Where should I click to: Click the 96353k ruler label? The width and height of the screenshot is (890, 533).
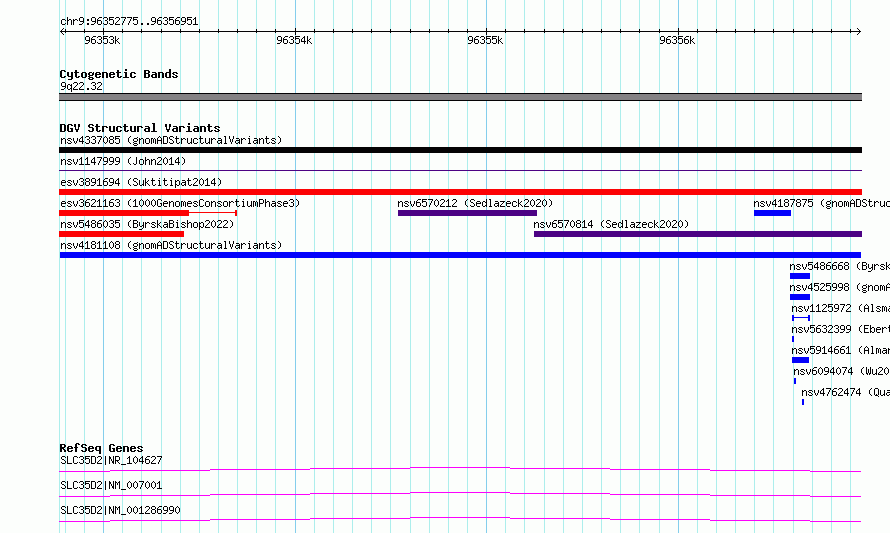(102, 40)
